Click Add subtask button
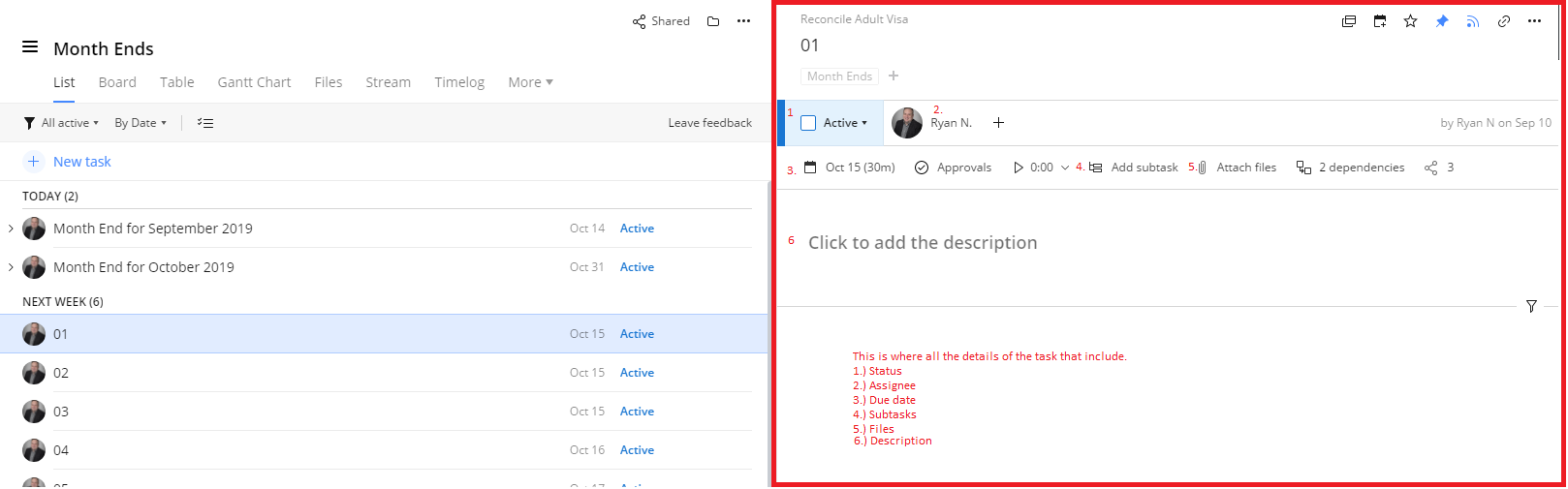The width and height of the screenshot is (1568, 489). (x=1144, y=168)
